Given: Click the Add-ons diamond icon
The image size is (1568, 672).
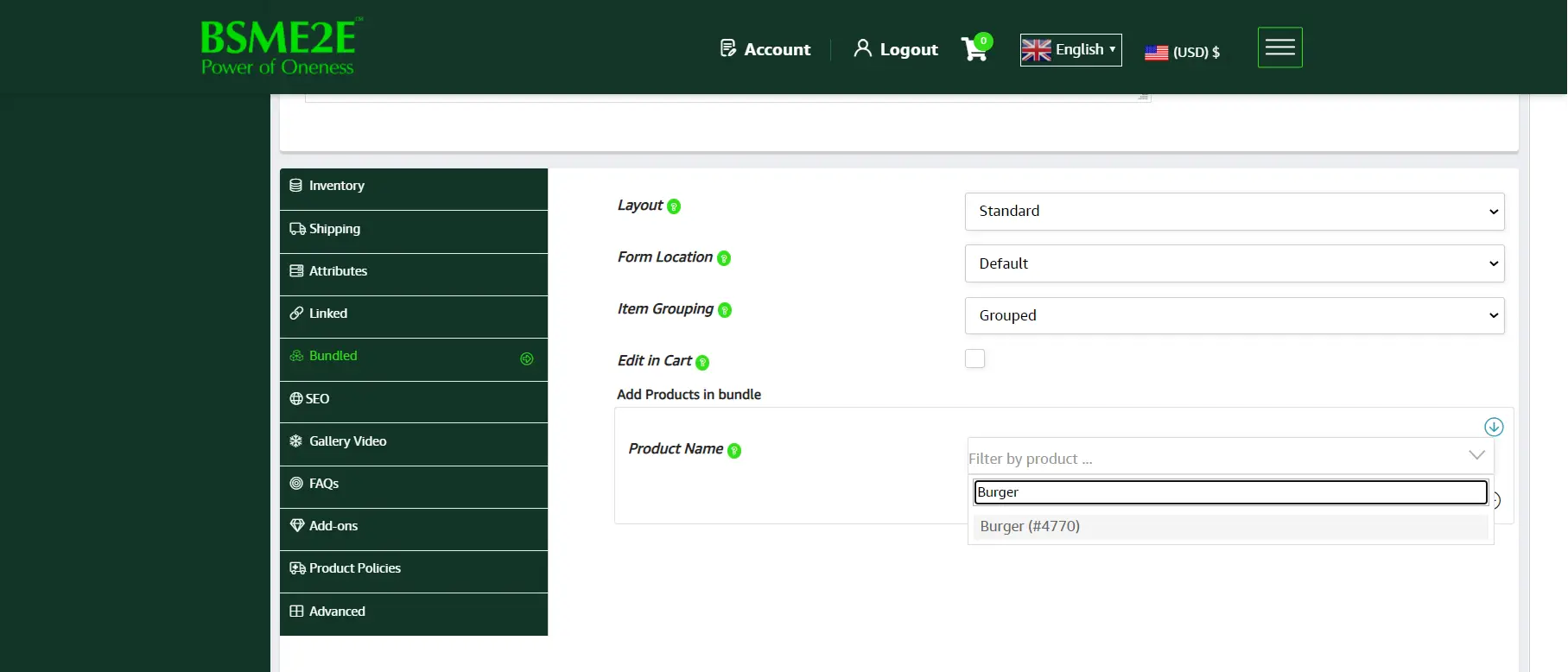Looking at the screenshot, I should tap(297, 525).
